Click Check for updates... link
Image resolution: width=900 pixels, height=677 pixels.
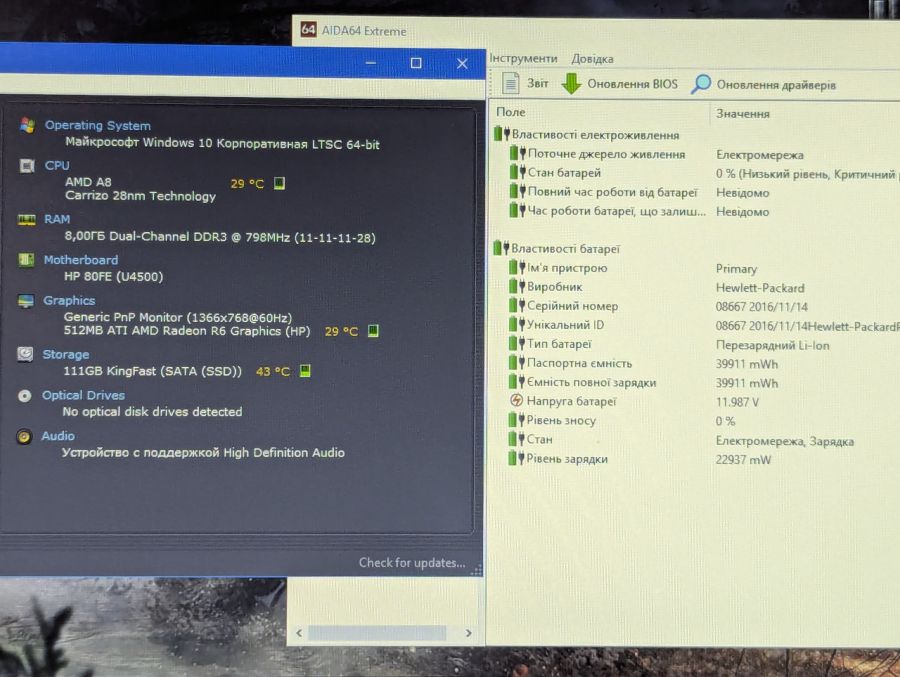point(412,563)
